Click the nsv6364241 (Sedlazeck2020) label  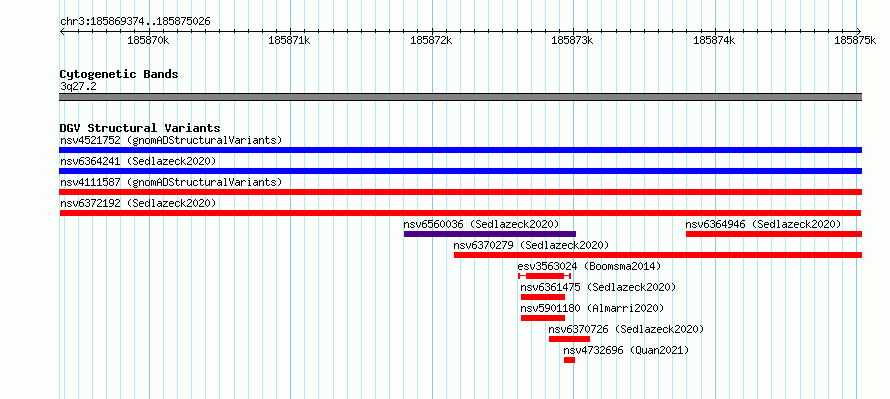pyautogui.click(x=138, y=161)
